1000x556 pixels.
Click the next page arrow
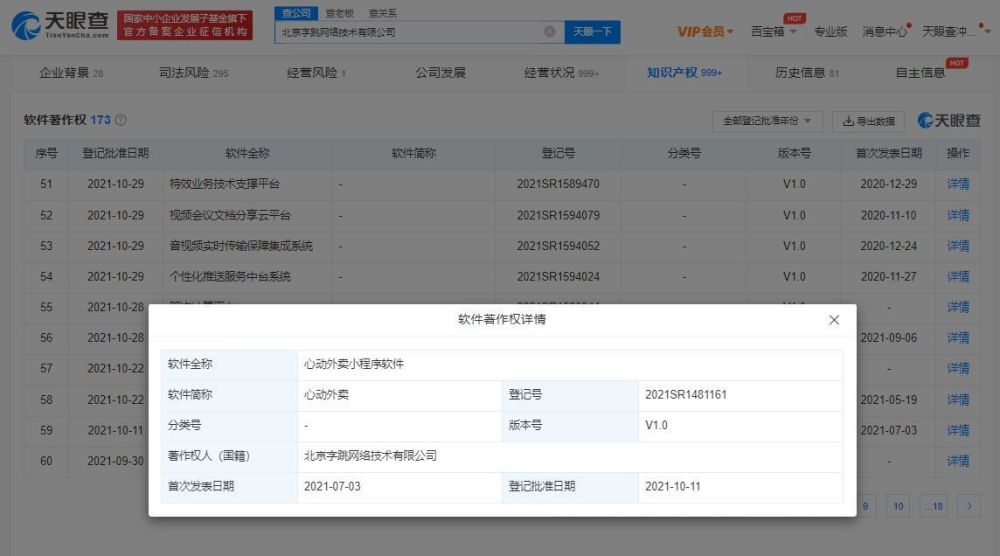(x=969, y=506)
